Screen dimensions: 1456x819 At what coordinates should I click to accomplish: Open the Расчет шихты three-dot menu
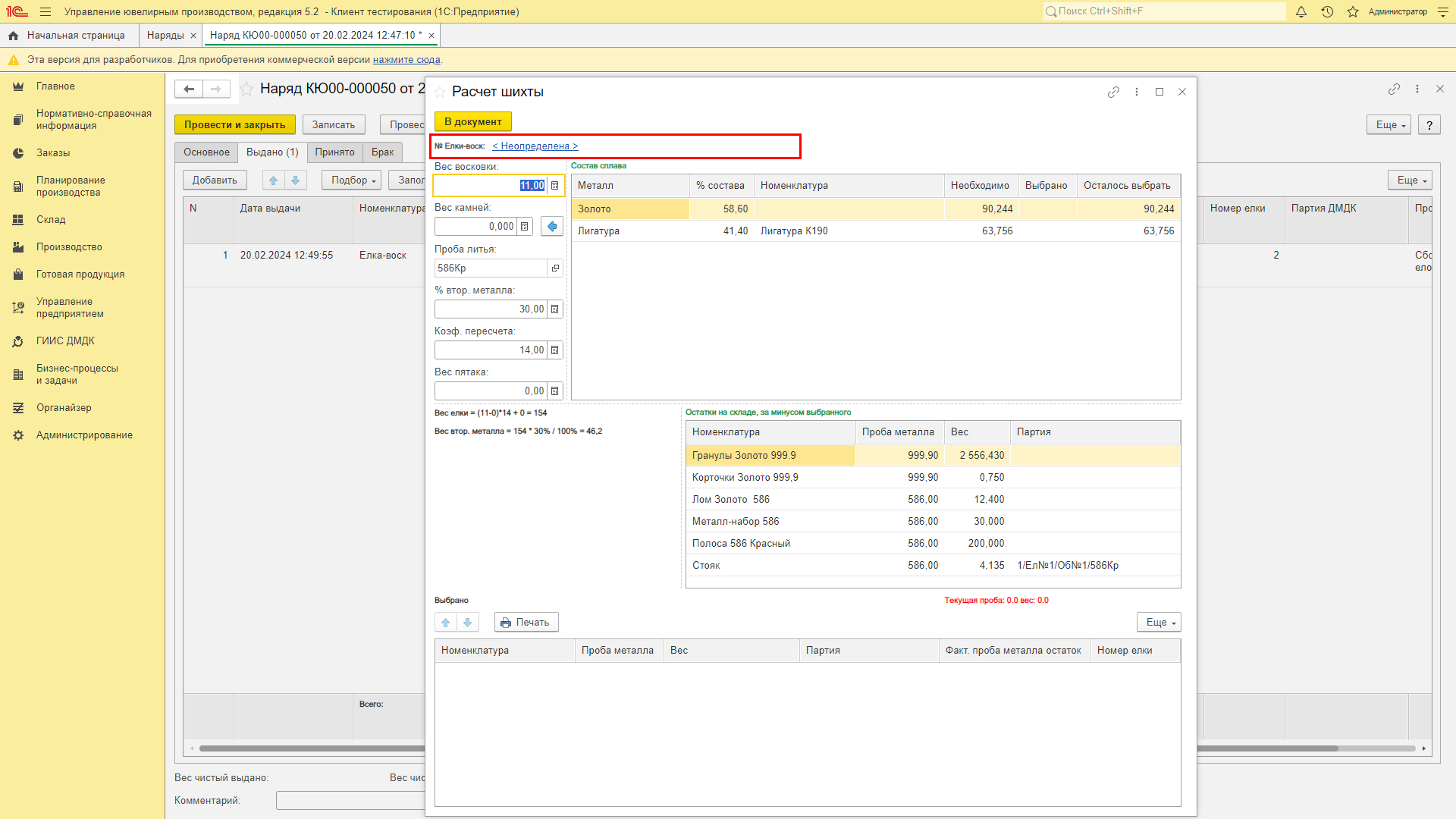coord(1136,92)
